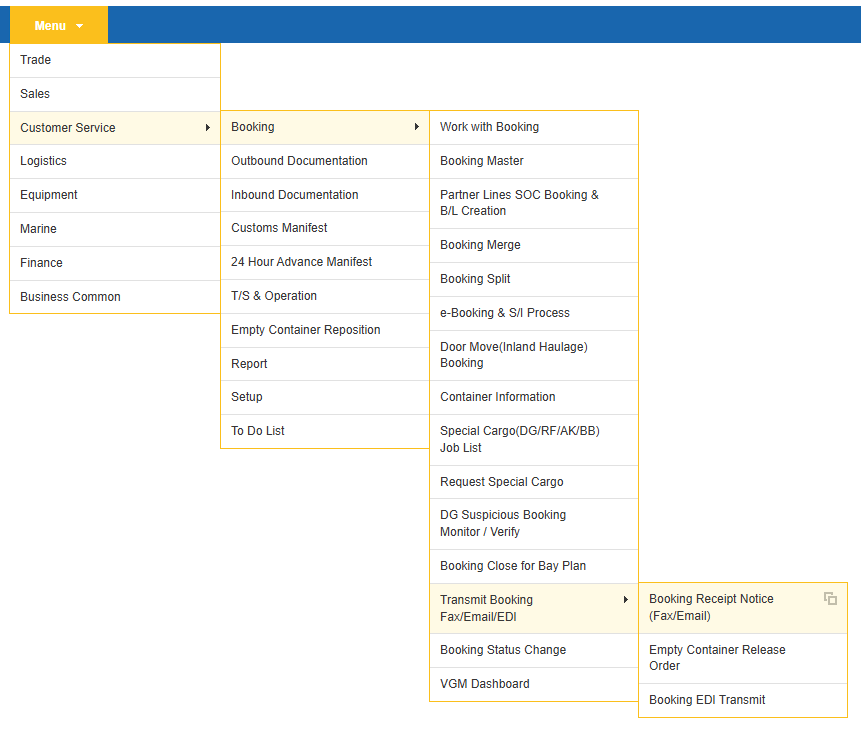Click Booking label in Customer Service submenu
Viewport: 861px width, 732px height.
pyautogui.click(x=253, y=127)
